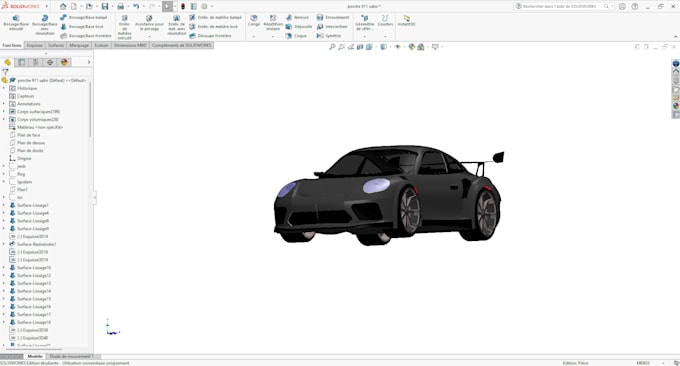This screenshot has height=366, width=680.
Task: Open the Options gear icon
Action: point(204,7)
